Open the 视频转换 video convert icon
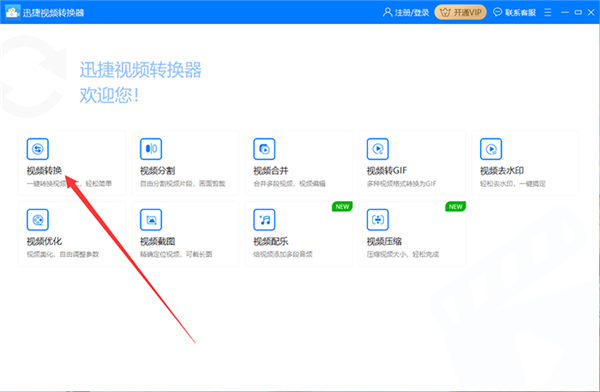This screenshot has height=392, width=600. coord(38,149)
